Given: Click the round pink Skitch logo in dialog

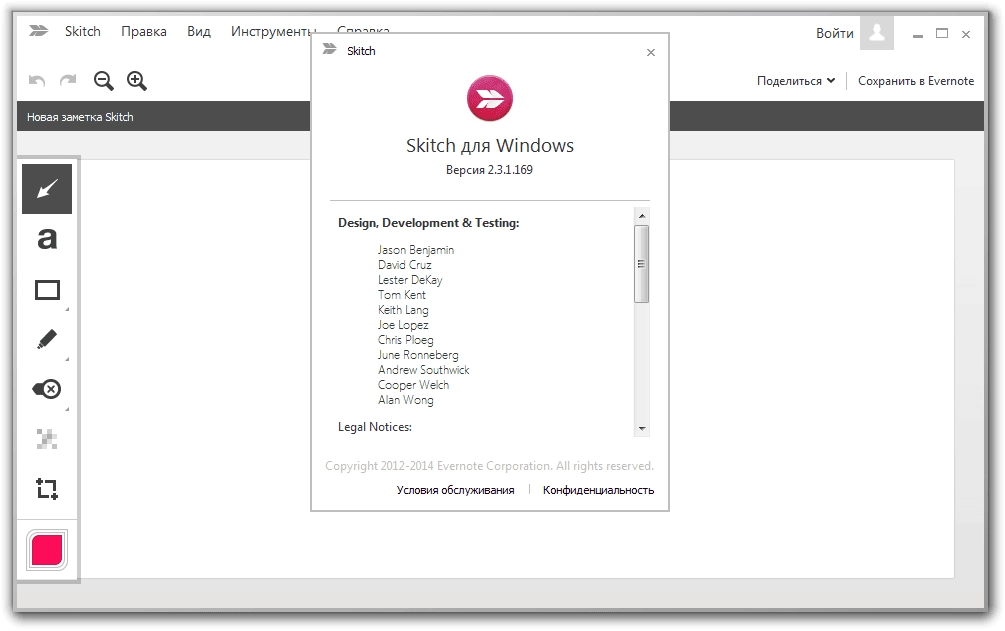Looking at the screenshot, I should coord(490,98).
